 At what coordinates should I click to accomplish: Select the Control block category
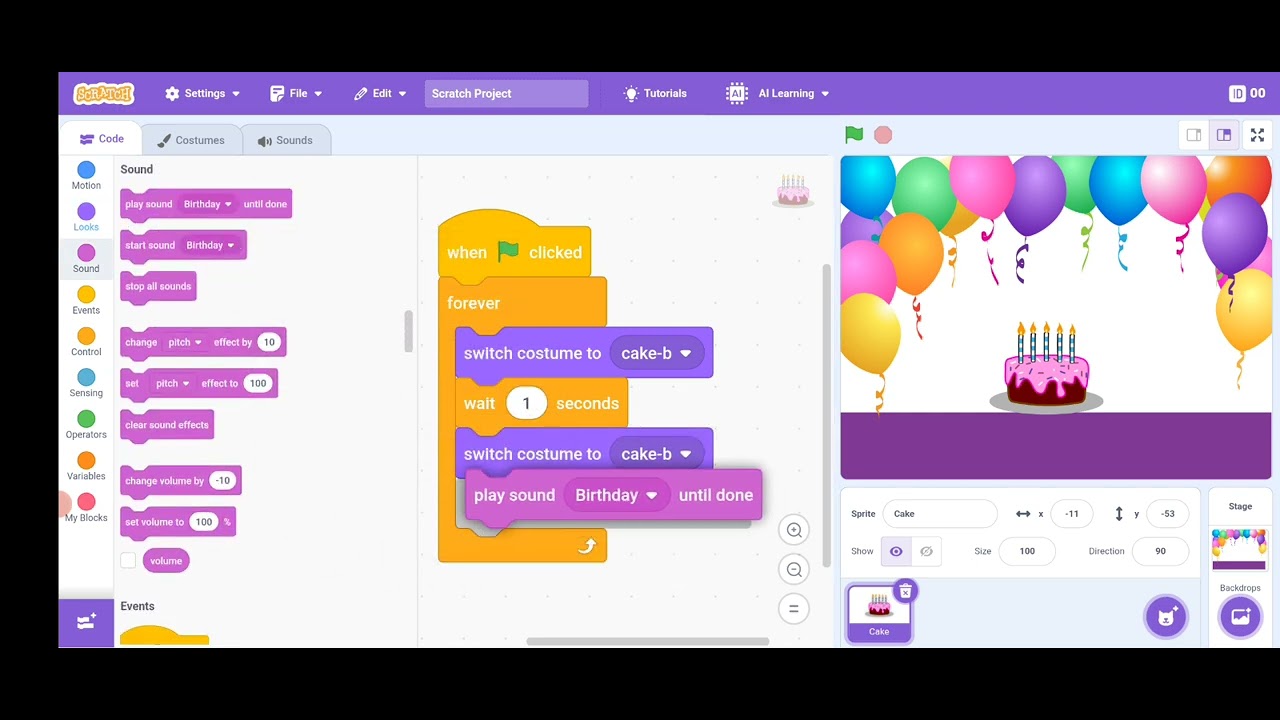click(86, 342)
